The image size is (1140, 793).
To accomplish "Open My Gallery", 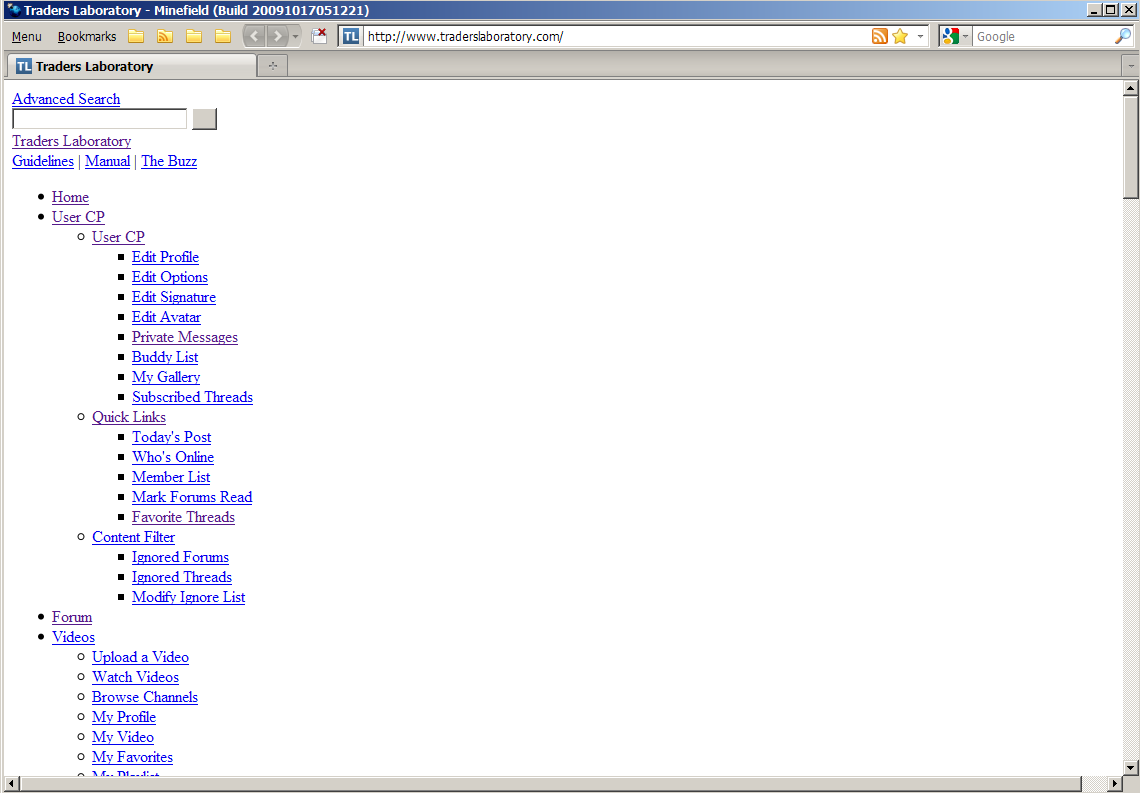I will tap(166, 377).
